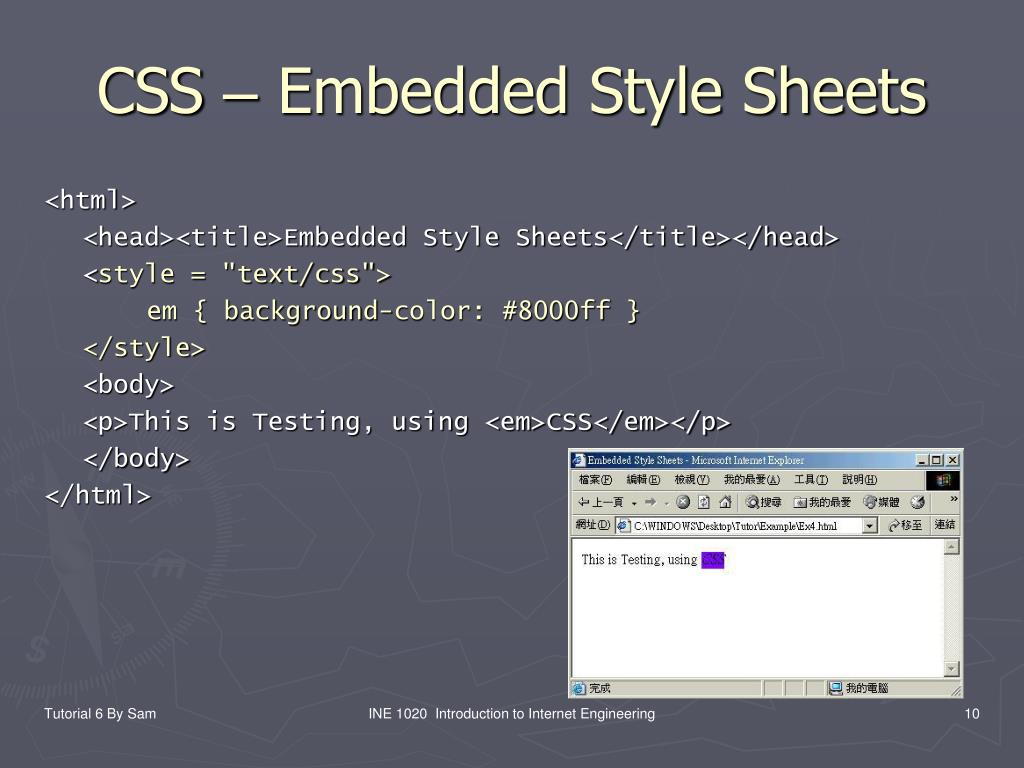Screen dimensions: 1024x768
Task: Open the Back button history dropdown
Action: point(634,502)
